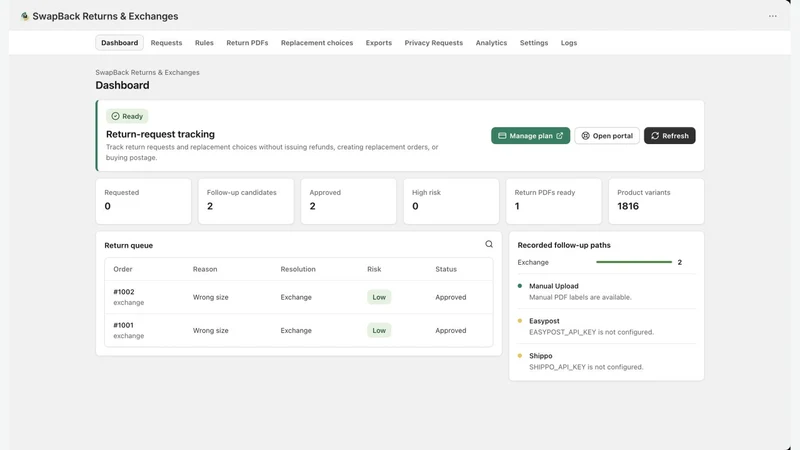
Task: Open the Privacy Requests tab
Action: click(434, 43)
